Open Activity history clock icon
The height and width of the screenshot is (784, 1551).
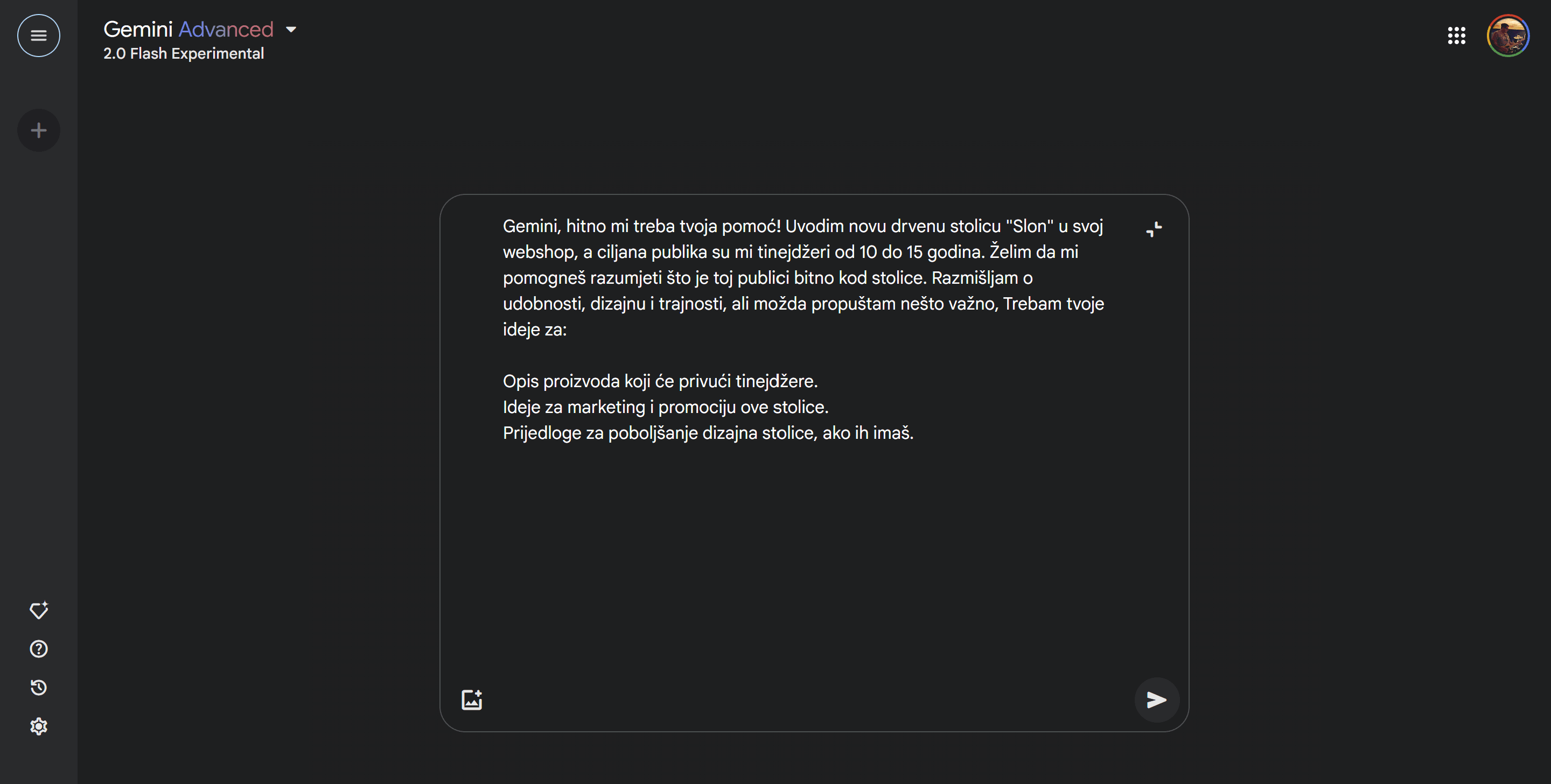click(39, 687)
